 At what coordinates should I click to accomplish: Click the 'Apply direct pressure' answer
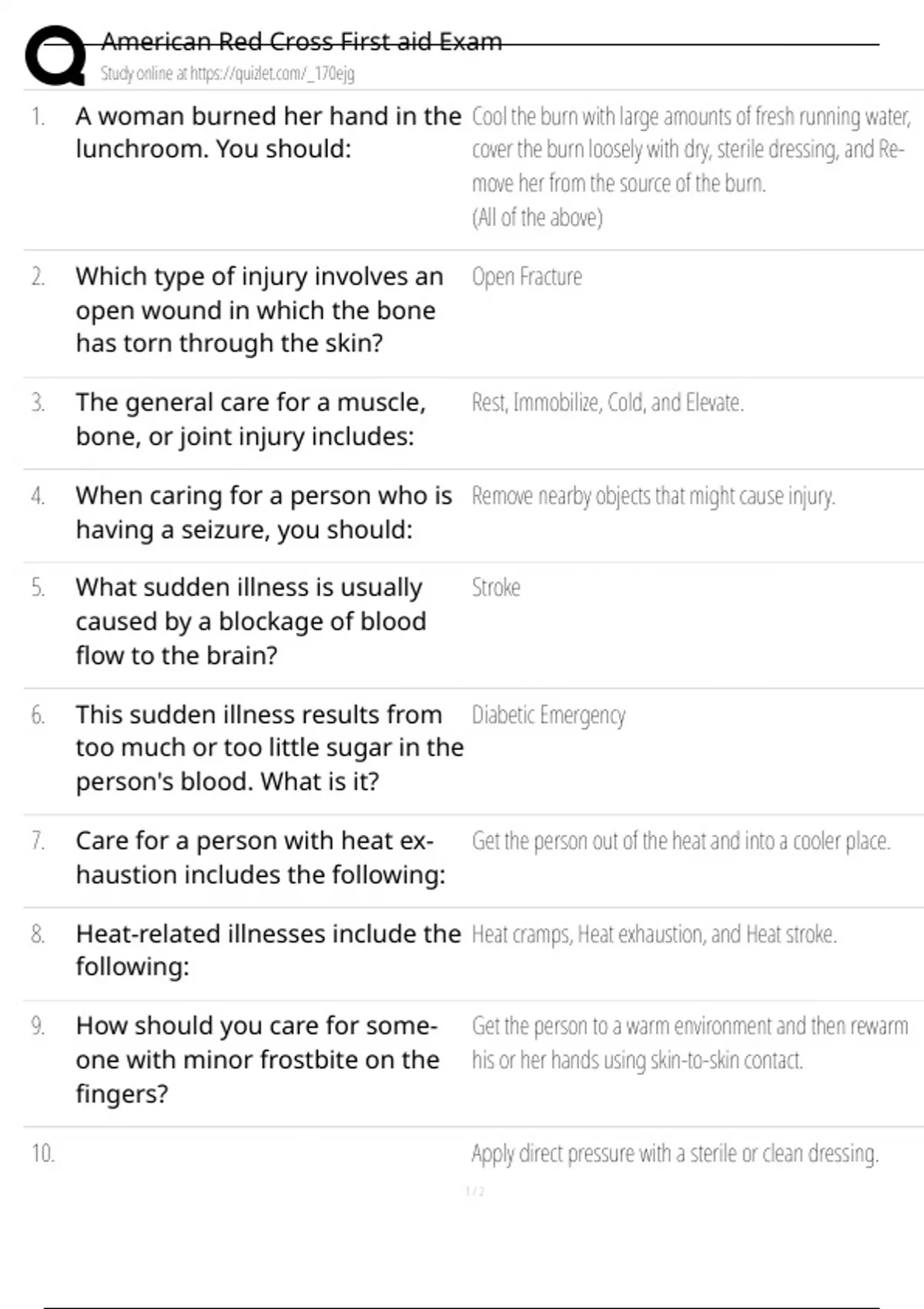pyautogui.click(x=675, y=1154)
